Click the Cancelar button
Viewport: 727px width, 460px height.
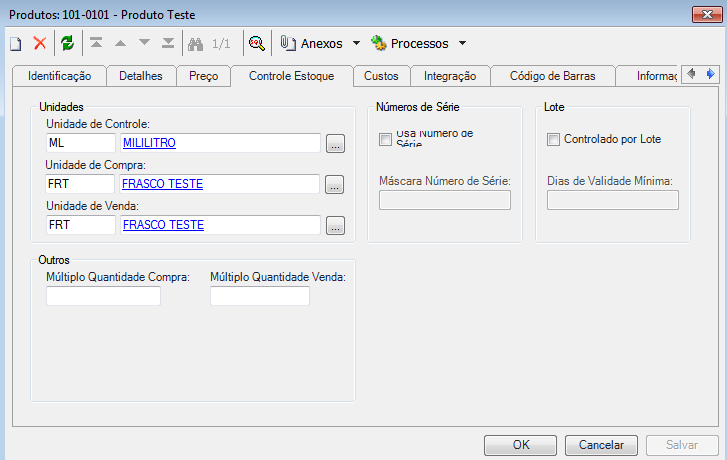tap(601, 445)
